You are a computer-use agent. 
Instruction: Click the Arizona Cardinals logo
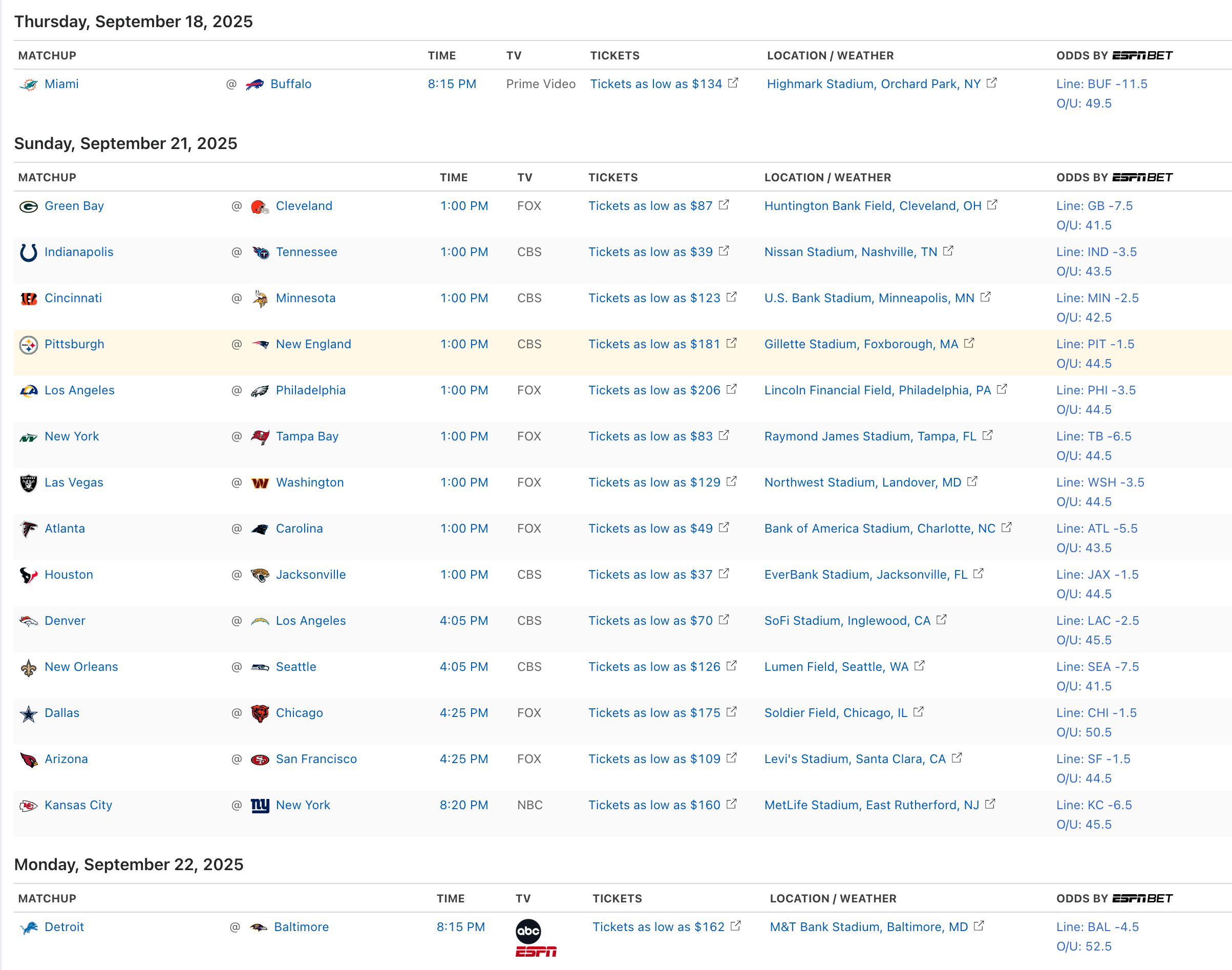[x=28, y=760]
